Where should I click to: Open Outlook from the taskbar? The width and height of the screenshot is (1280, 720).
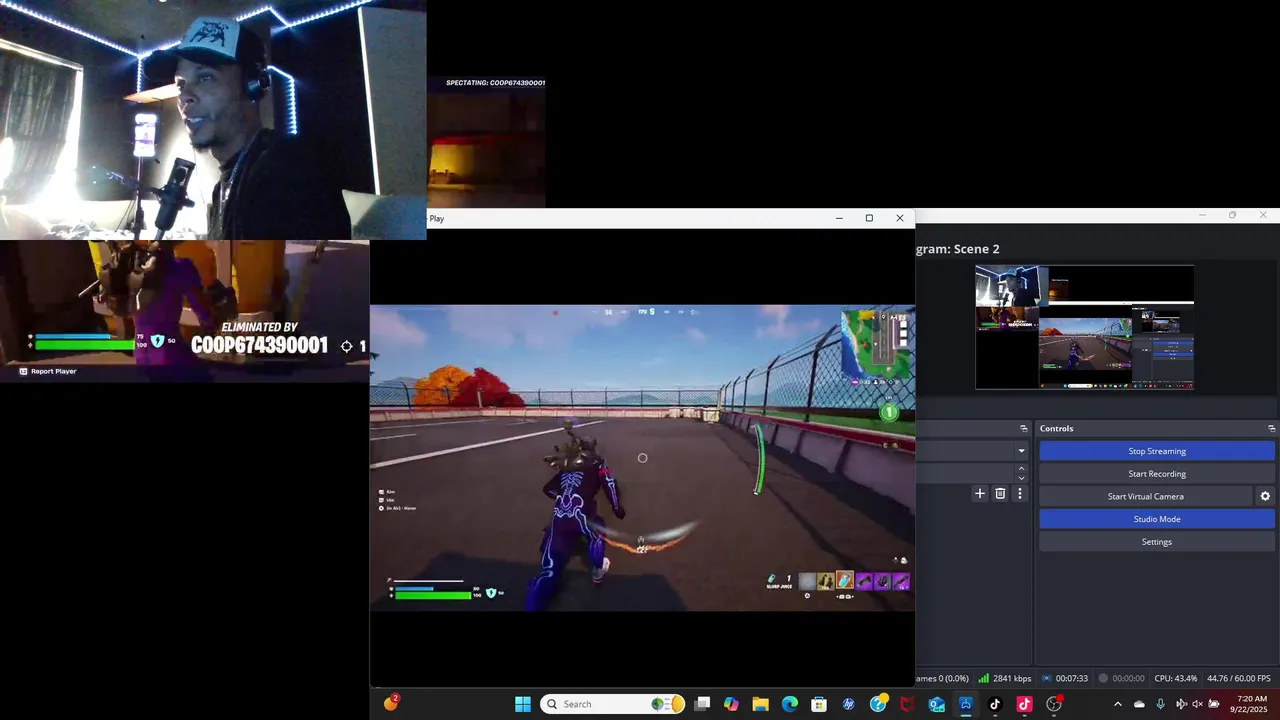[x=937, y=704]
